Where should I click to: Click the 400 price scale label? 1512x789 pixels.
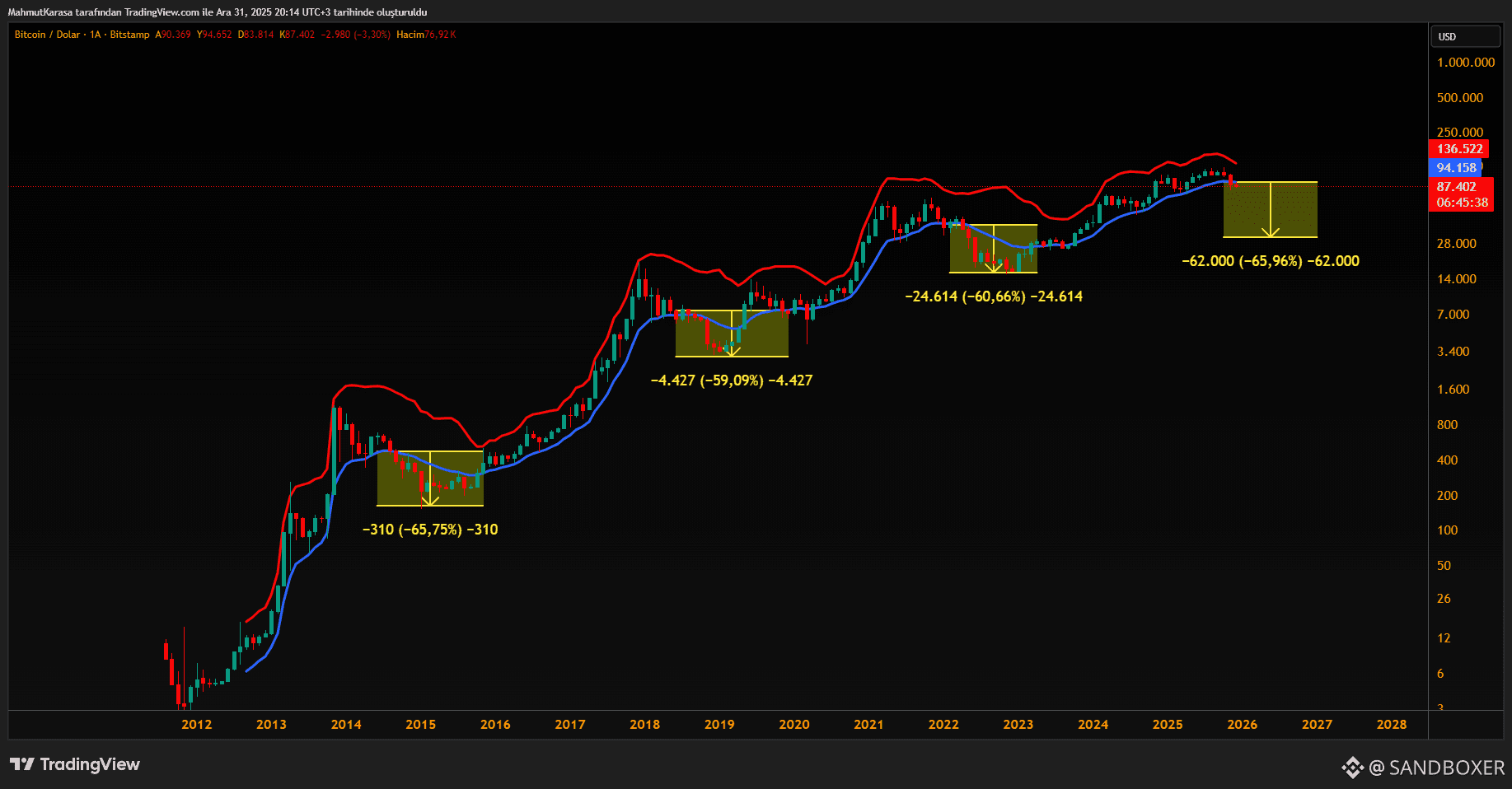coord(1448,460)
